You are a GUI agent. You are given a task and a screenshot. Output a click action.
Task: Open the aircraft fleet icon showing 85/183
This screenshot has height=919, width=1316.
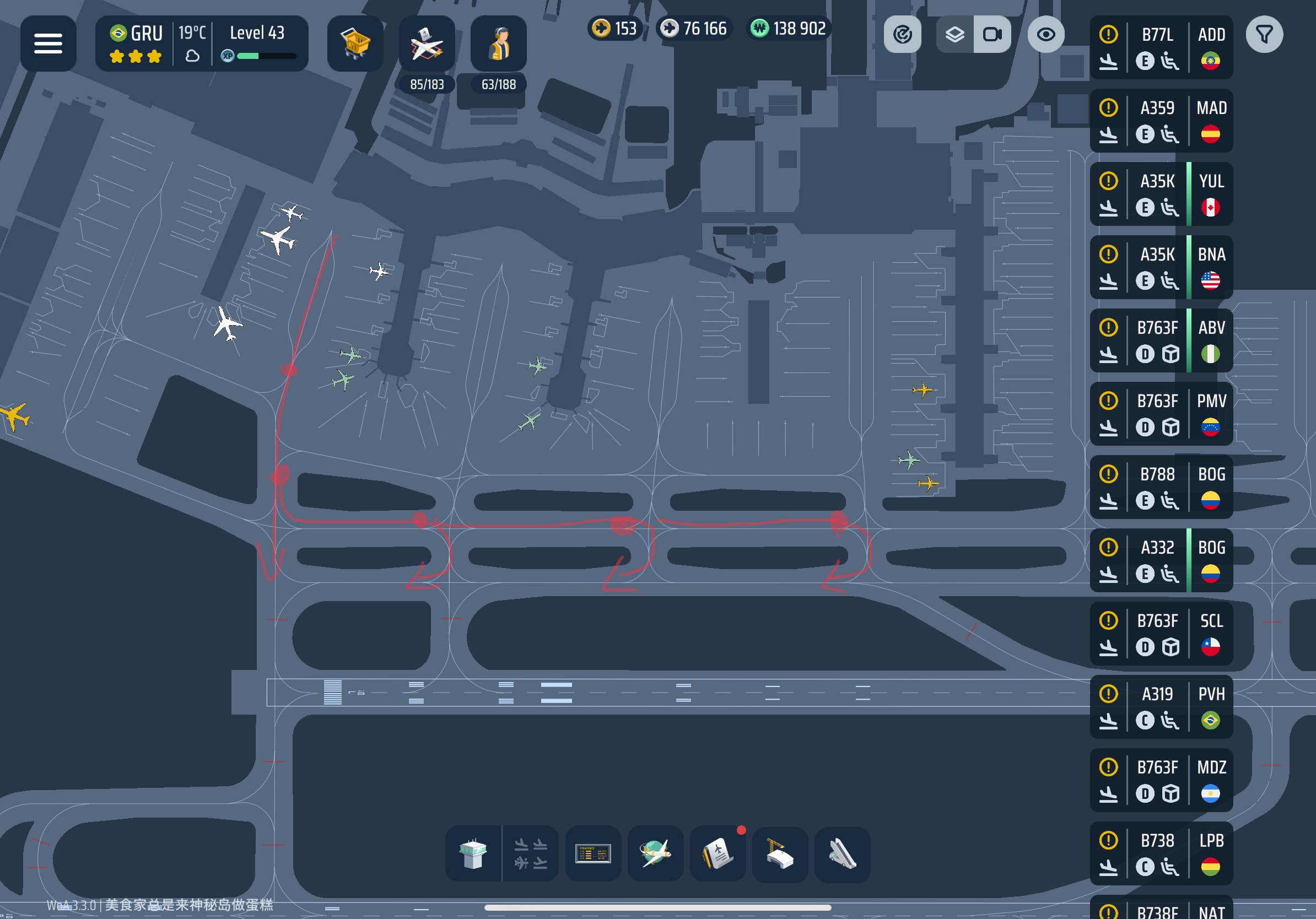coord(427,45)
